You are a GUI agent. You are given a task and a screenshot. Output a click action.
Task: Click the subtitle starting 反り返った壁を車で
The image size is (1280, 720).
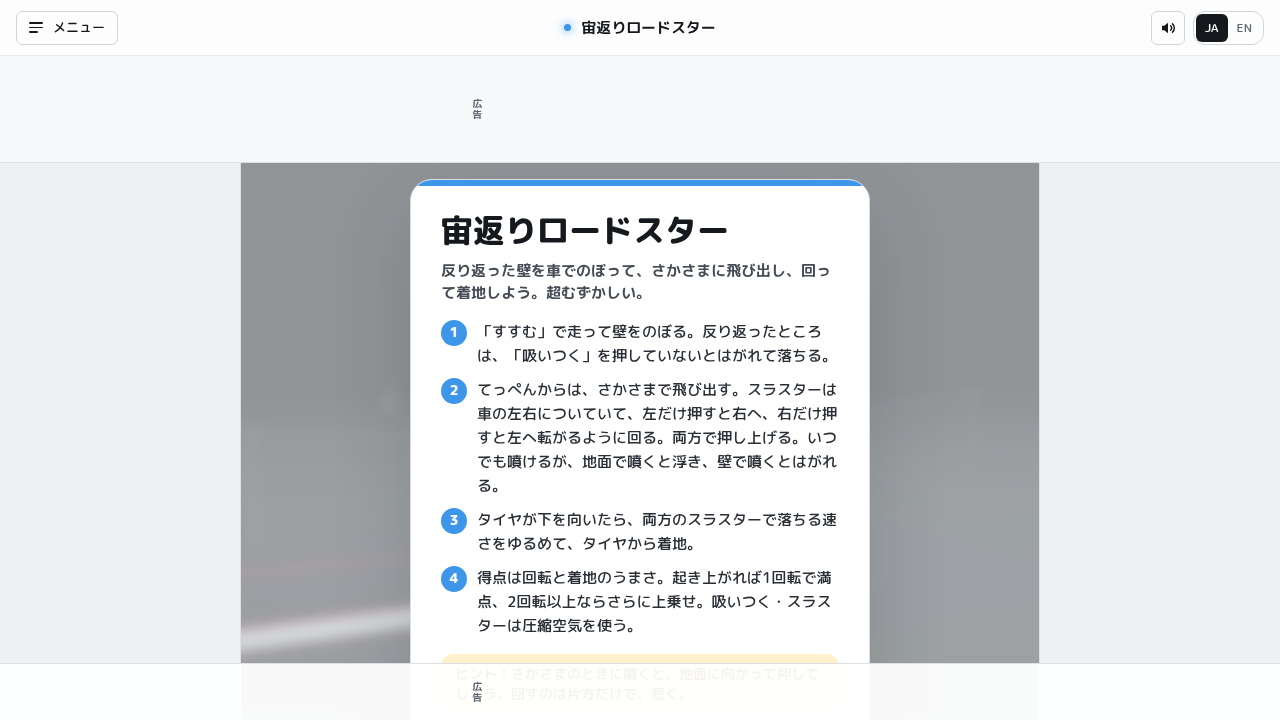click(638, 282)
